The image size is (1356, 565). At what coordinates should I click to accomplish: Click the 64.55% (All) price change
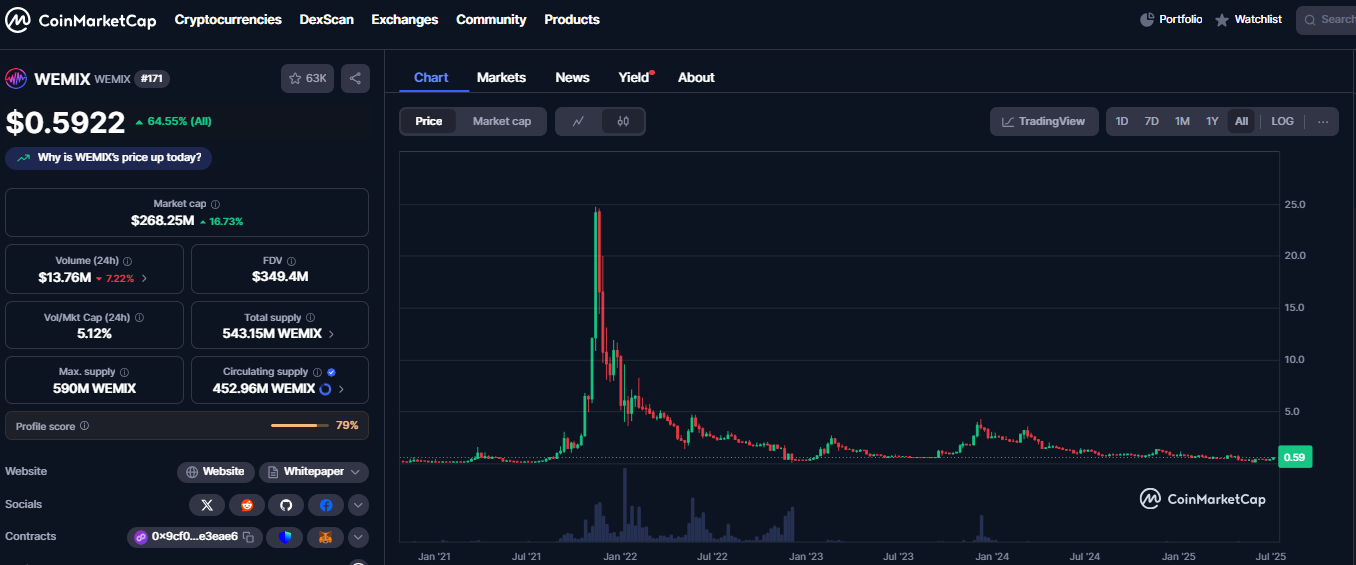173,121
